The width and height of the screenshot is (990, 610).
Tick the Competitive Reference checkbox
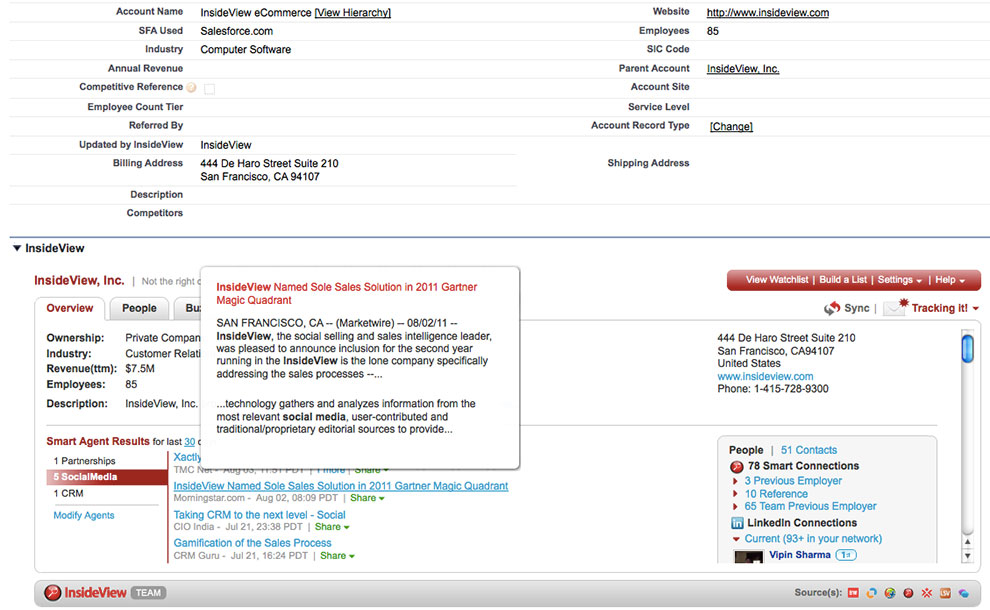tap(210, 89)
